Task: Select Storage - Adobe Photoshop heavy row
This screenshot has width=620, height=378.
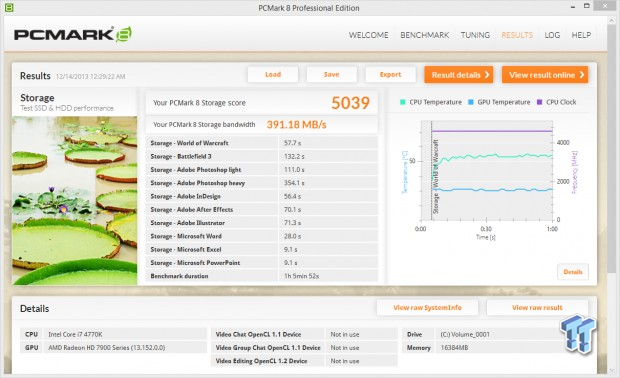Action: tap(262, 183)
